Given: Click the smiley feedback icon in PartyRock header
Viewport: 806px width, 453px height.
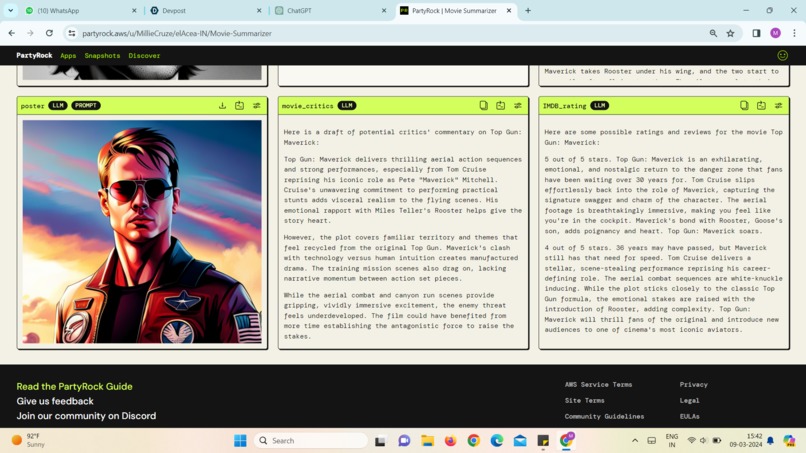Looking at the screenshot, I should [782, 56].
